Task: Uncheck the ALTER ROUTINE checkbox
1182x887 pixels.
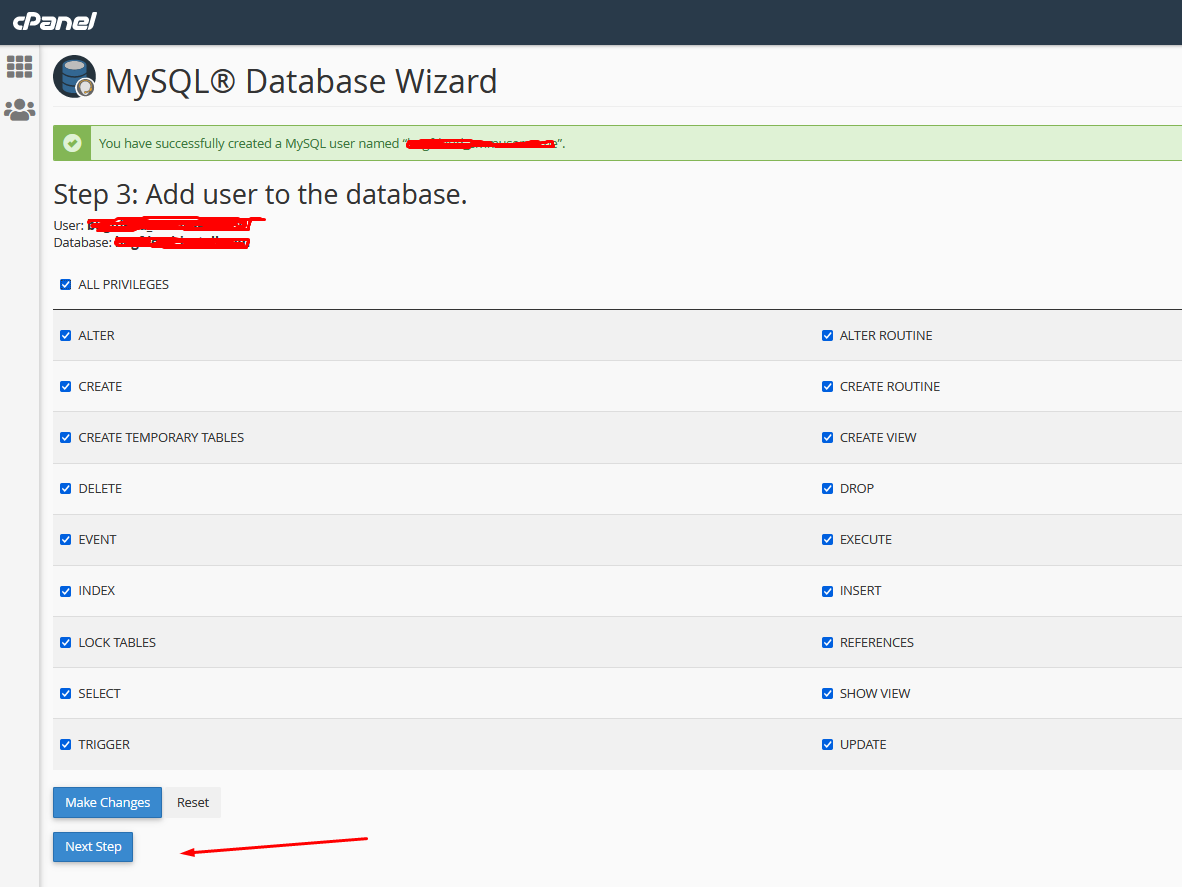Action: (x=827, y=336)
